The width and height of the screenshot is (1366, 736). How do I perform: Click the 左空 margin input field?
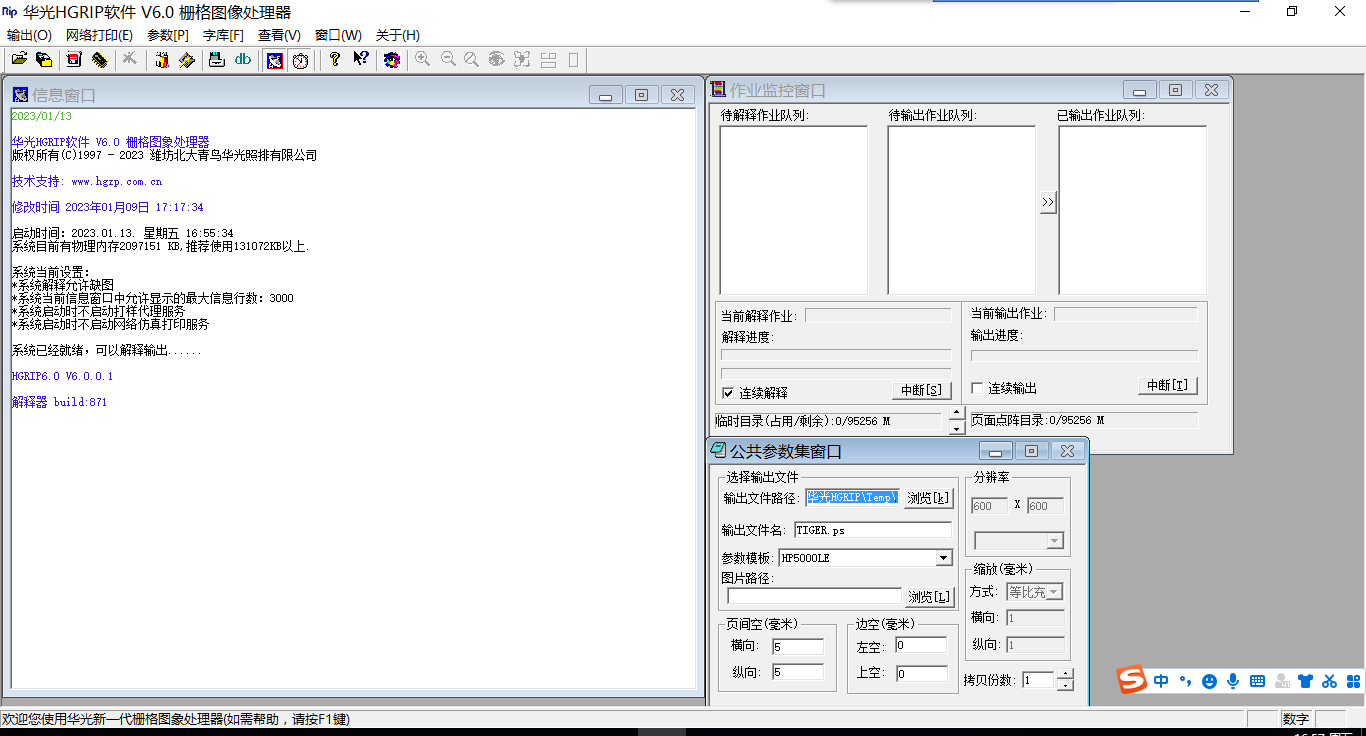click(921, 646)
